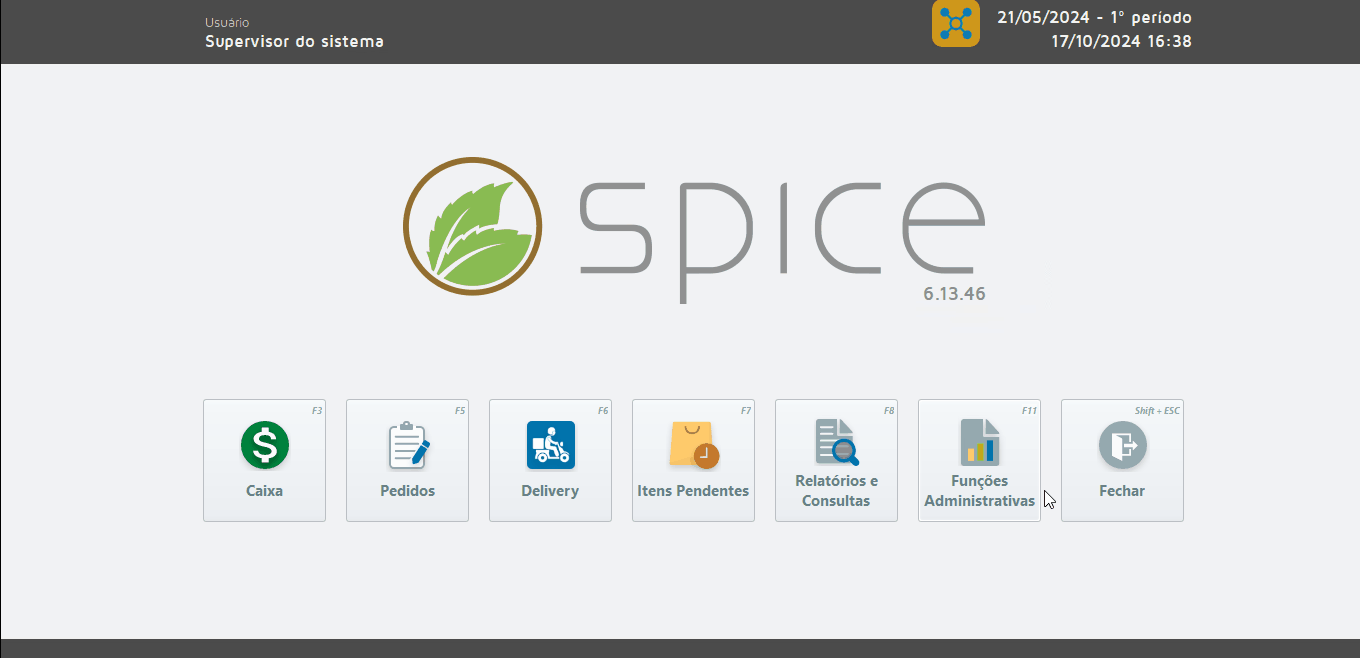
Task: Open Itens Pendentes shopping bag tile
Action: coord(693,461)
